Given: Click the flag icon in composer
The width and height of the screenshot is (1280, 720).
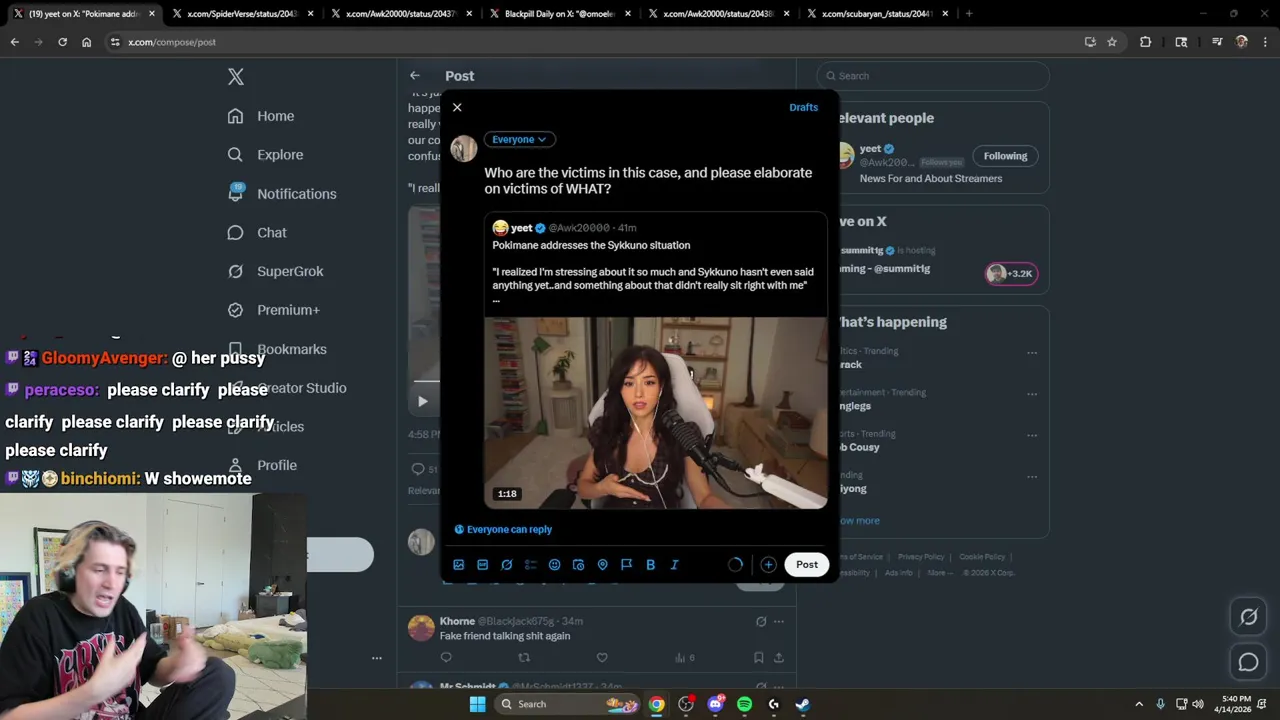Looking at the screenshot, I should (x=626, y=565).
